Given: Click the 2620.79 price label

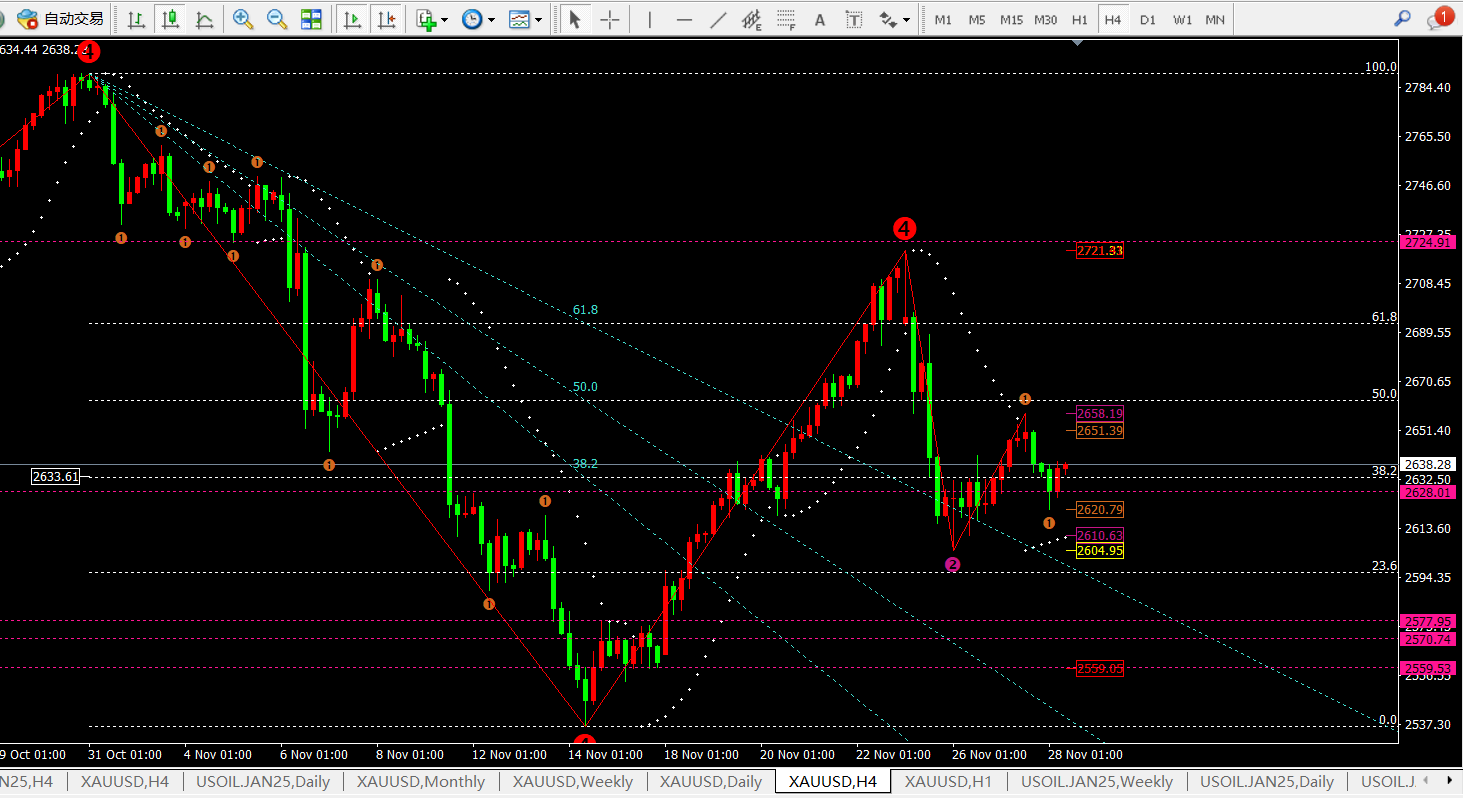Looking at the screenshot, I should 1100,509.
